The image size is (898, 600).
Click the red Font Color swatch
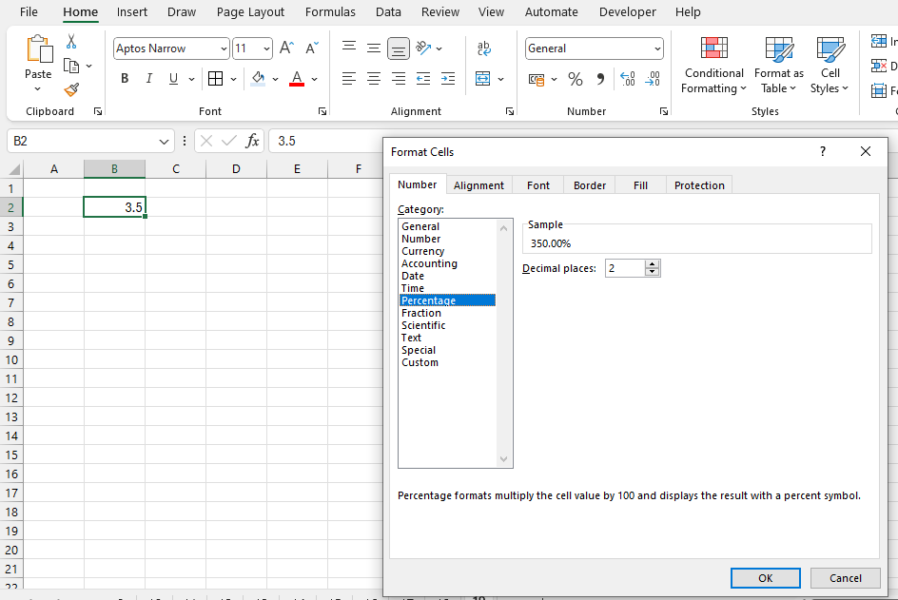297,84
